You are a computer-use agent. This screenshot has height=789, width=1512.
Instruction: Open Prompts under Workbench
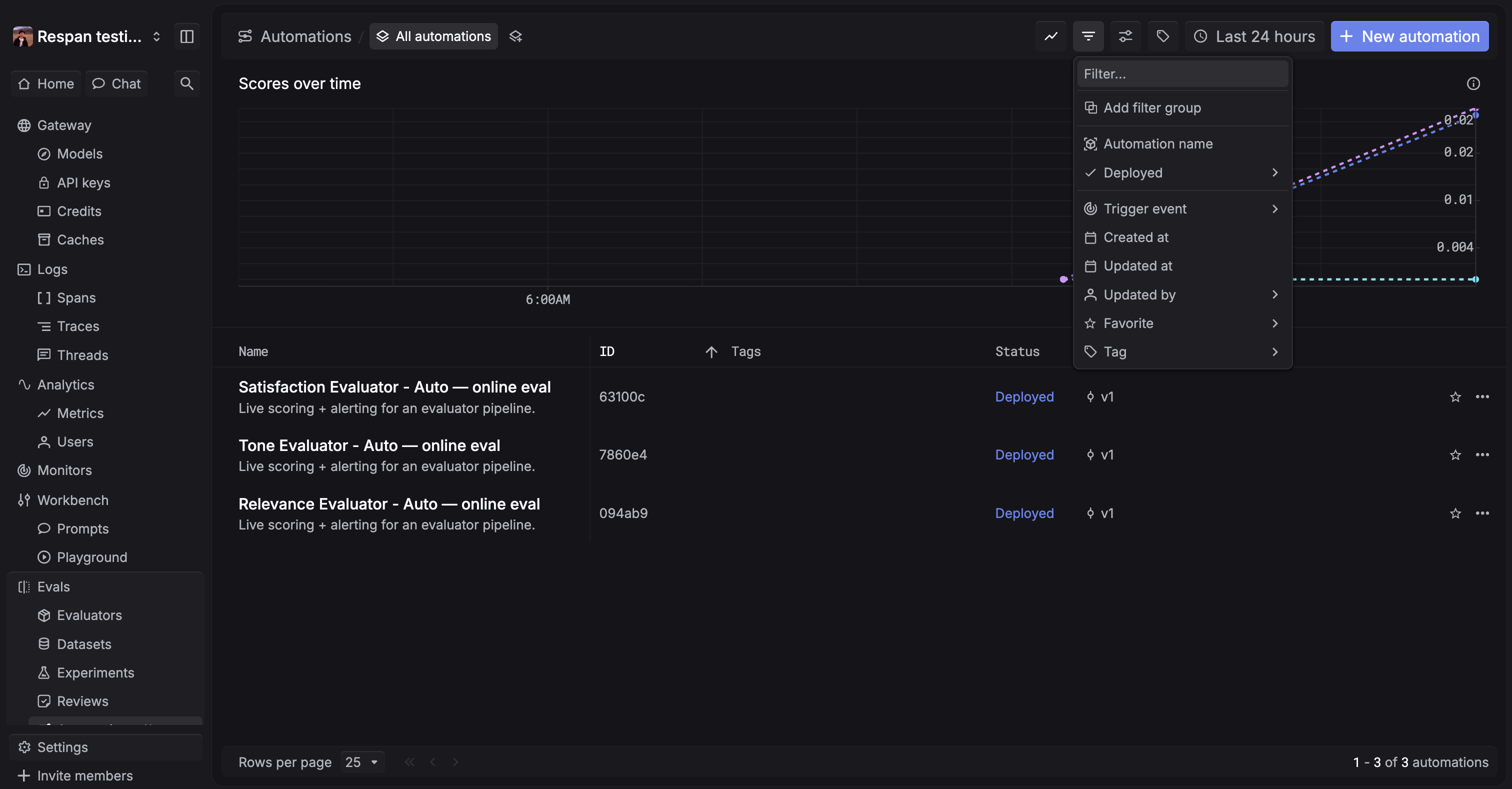pos(82,528)
